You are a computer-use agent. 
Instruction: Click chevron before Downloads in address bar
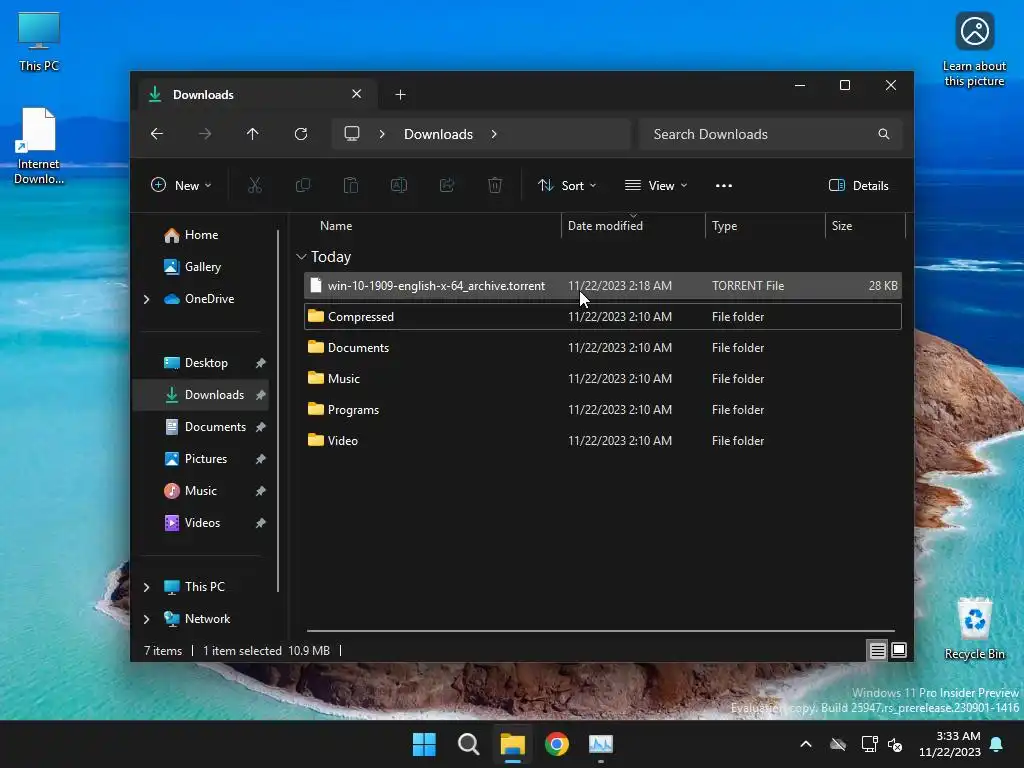(x=382, y=134)
